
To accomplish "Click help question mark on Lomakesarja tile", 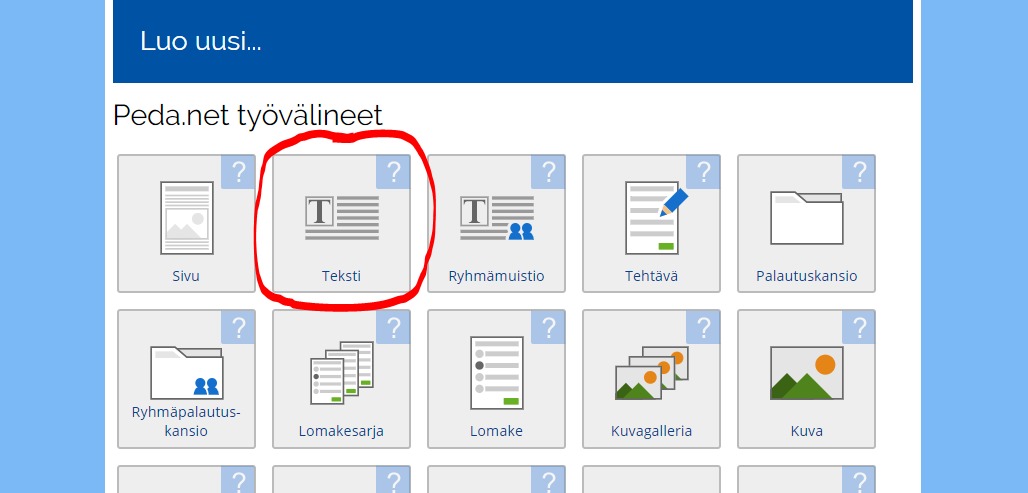I will coord(393,327).
